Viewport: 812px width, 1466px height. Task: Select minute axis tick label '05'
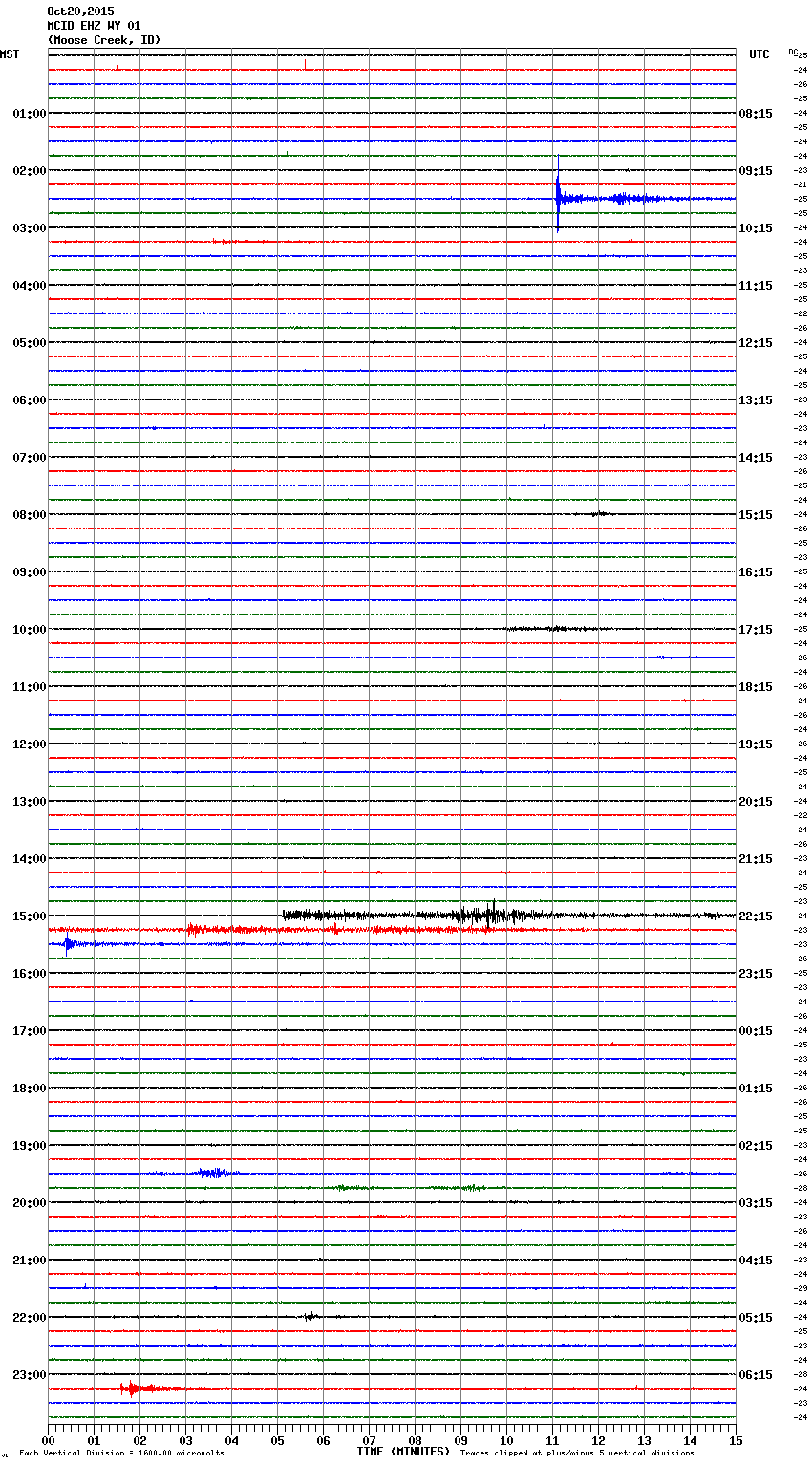tap(277, 1439)
